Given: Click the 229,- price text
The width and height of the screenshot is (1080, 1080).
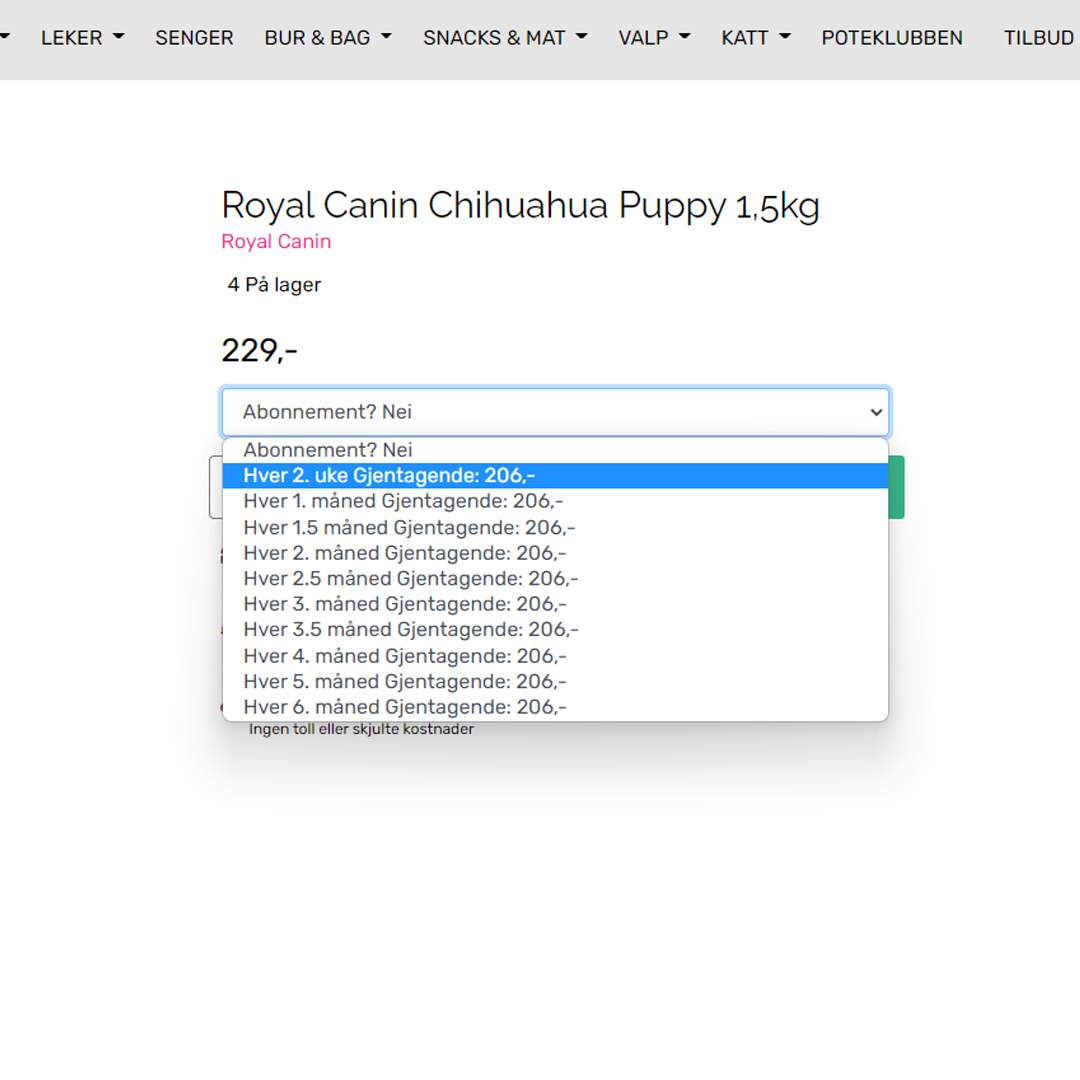Looking at the screenshot, I should [259, 351].
